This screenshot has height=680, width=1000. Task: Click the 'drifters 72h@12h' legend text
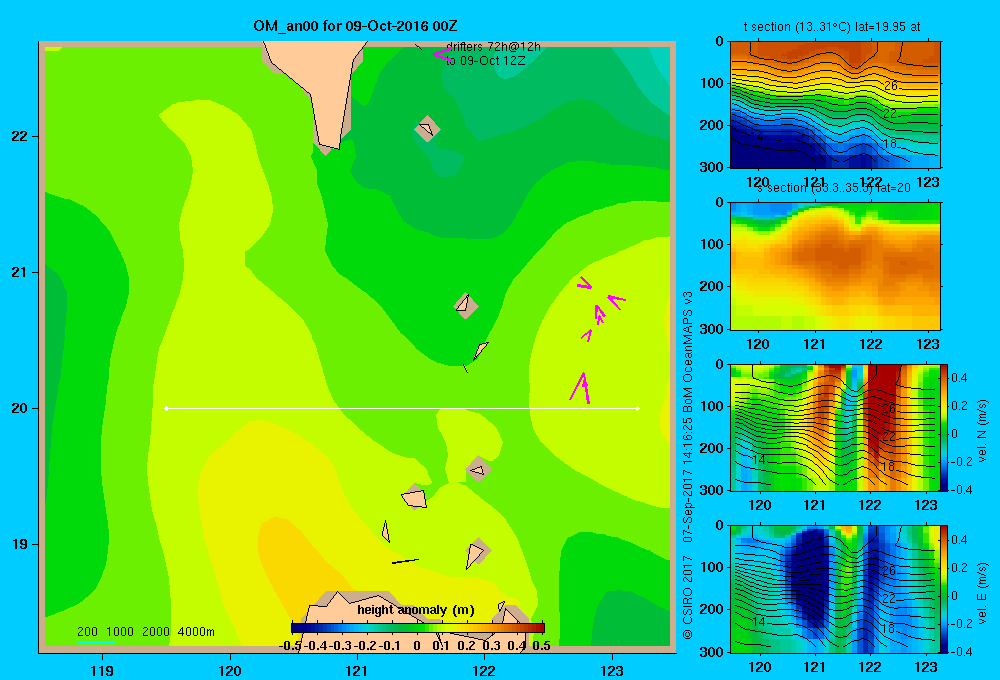coord(493,47)
